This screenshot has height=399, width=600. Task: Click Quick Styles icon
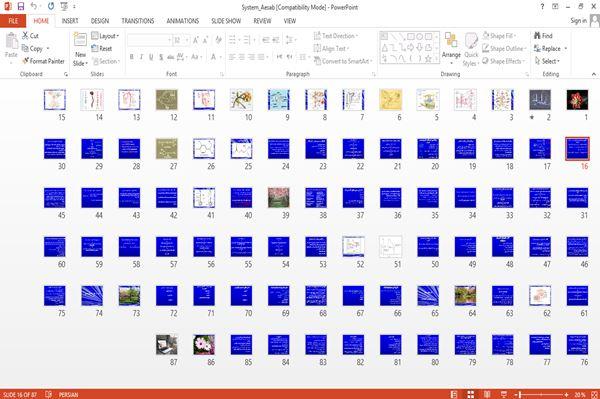pyautogui.click(x=471, y=41)
